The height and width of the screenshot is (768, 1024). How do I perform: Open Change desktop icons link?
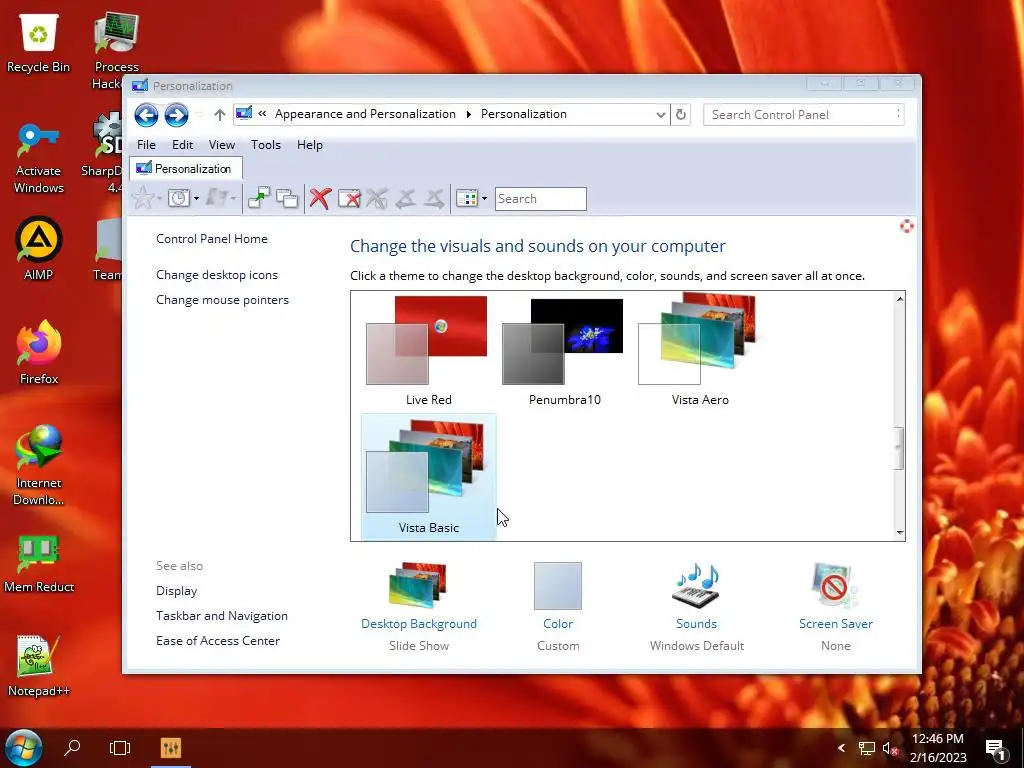(217, 275)
